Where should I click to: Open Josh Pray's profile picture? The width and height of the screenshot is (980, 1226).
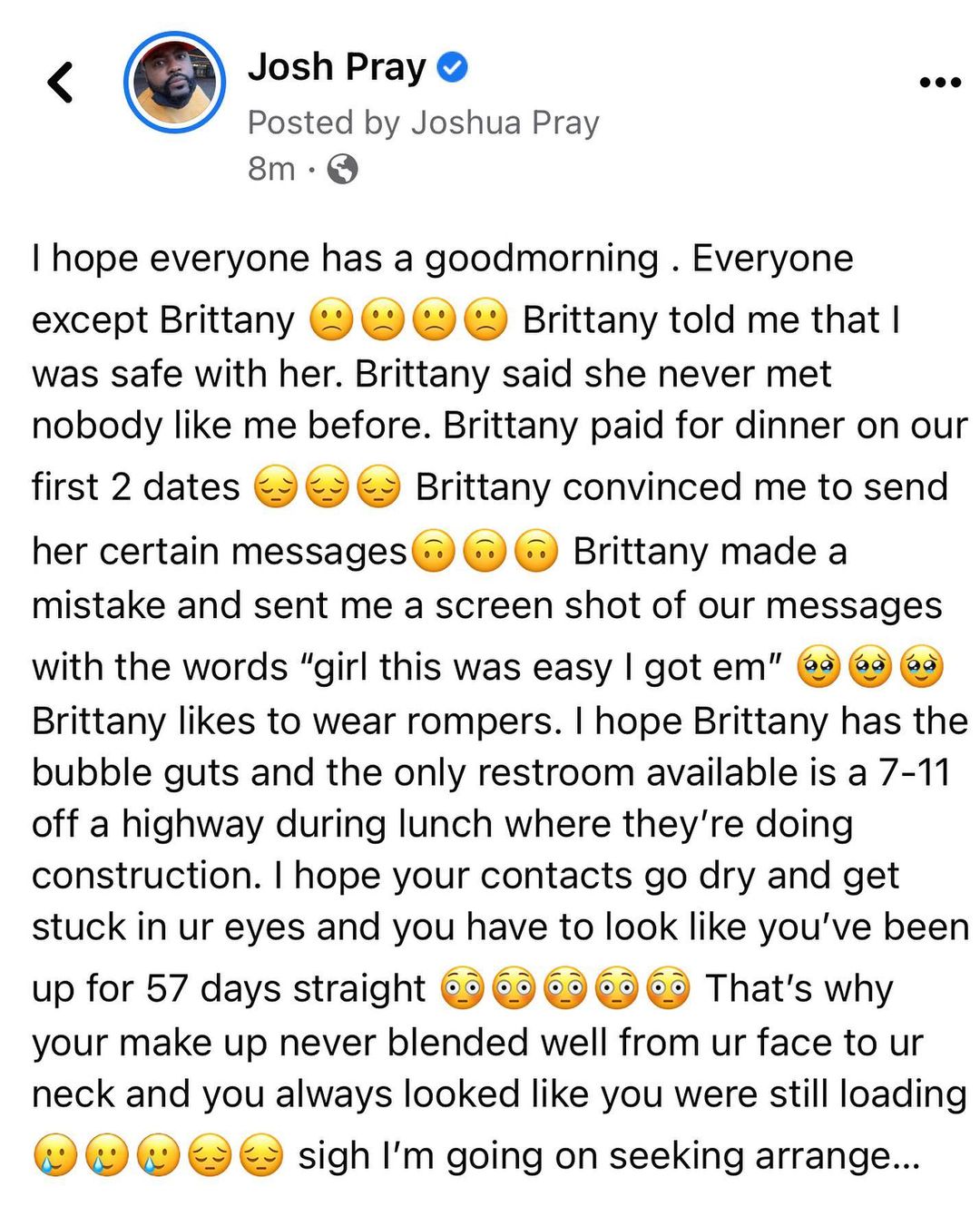coord(174,83)
